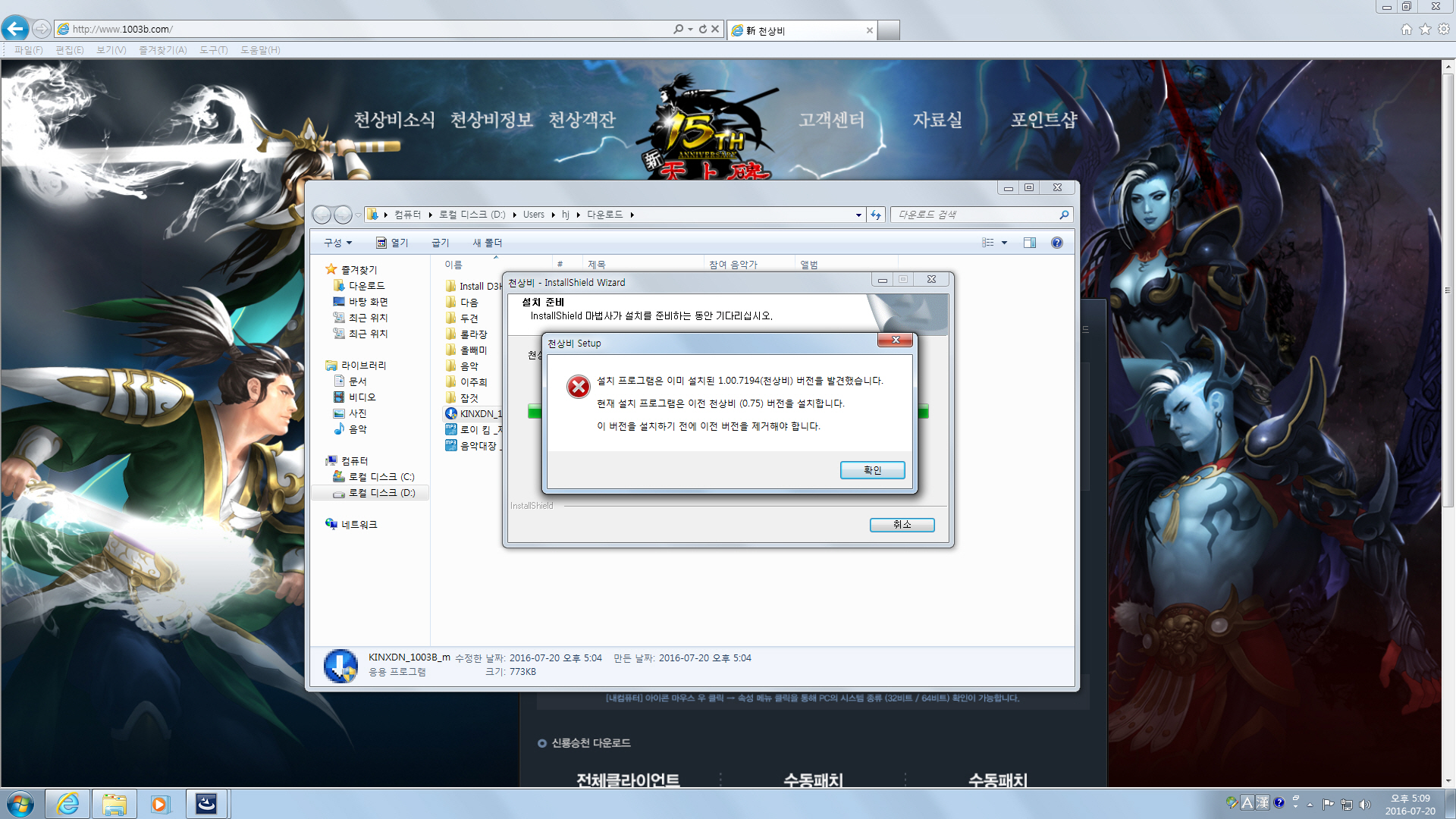Screen dimensions: 1456x819
Task: Open the browser home icon
Action: pyautogui.click(x=1406, y=29)
